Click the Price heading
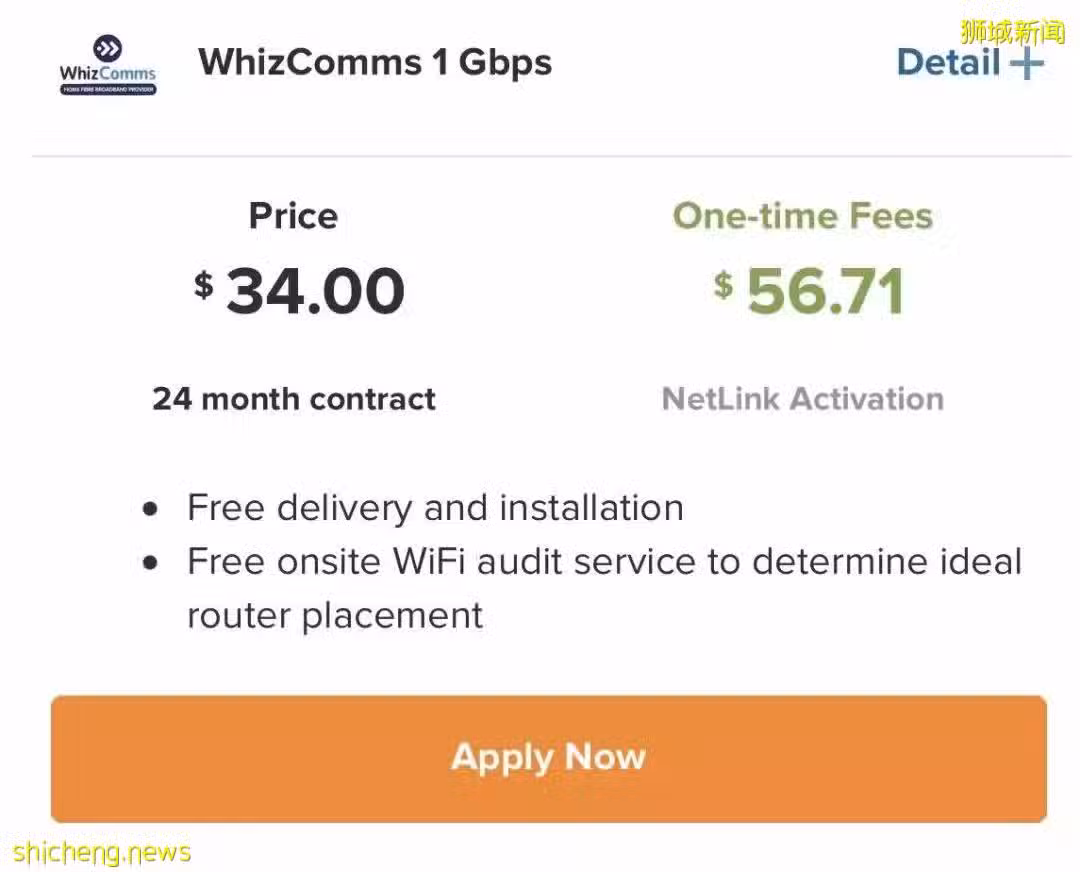 [293, 216]
